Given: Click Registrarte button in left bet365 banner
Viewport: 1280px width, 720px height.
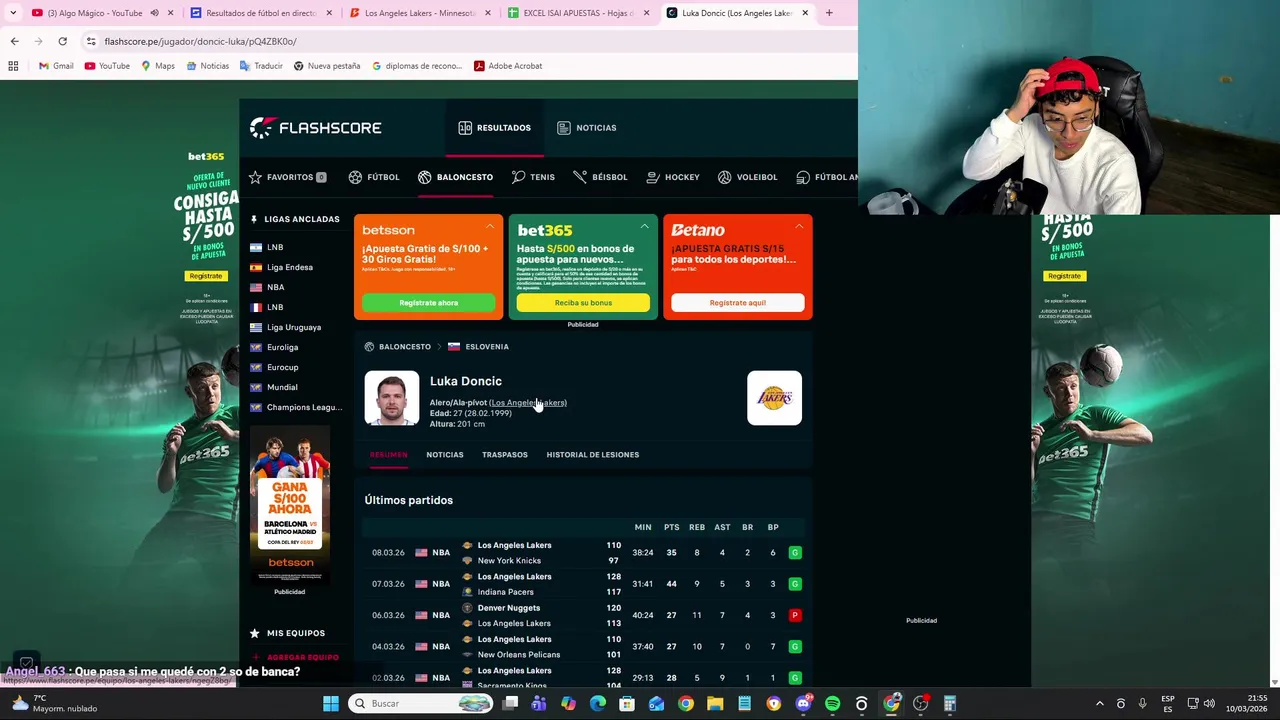Looking at the screenshot, I should (205, 276).
